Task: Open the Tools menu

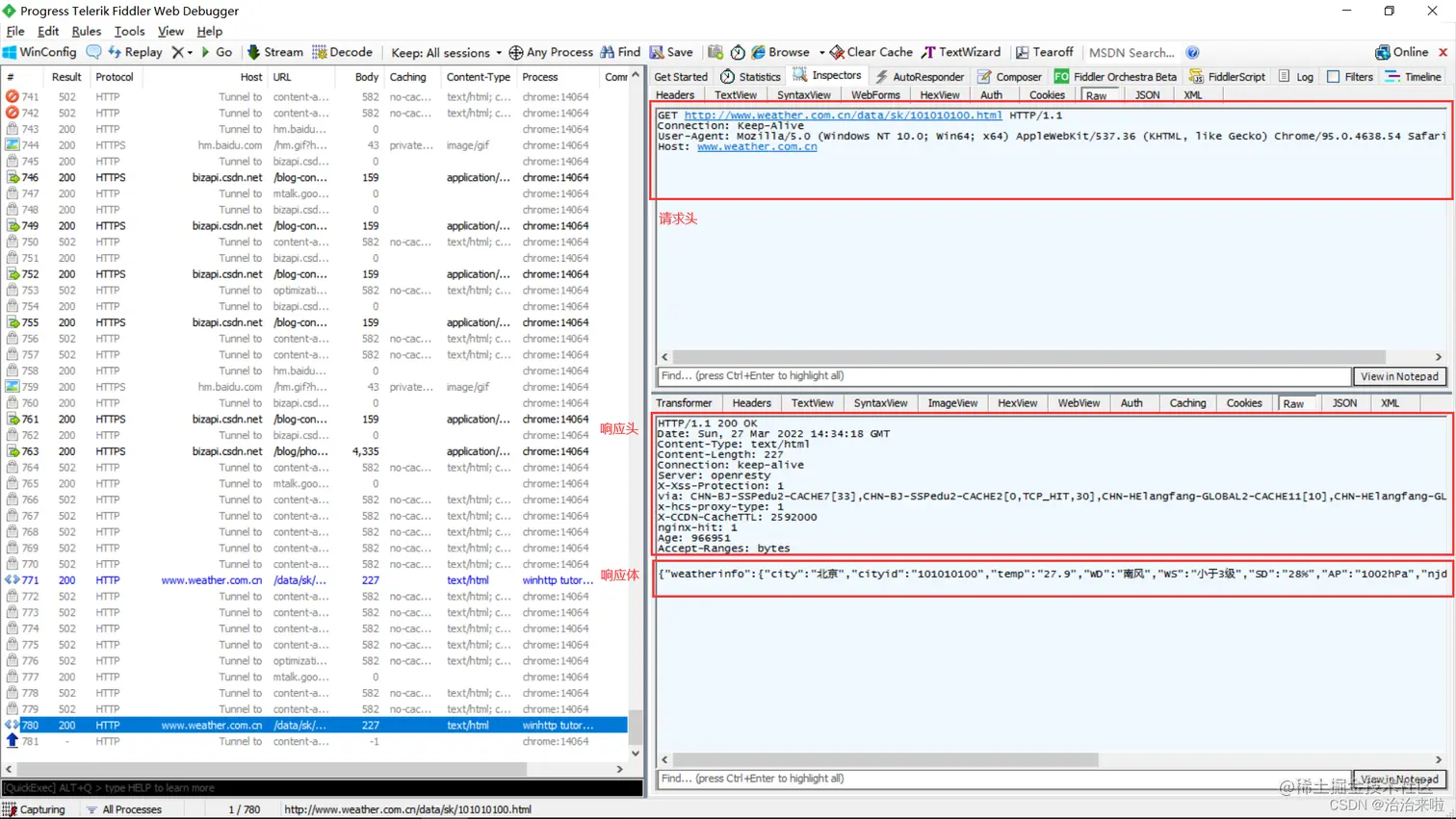Action: pos(129,31)
